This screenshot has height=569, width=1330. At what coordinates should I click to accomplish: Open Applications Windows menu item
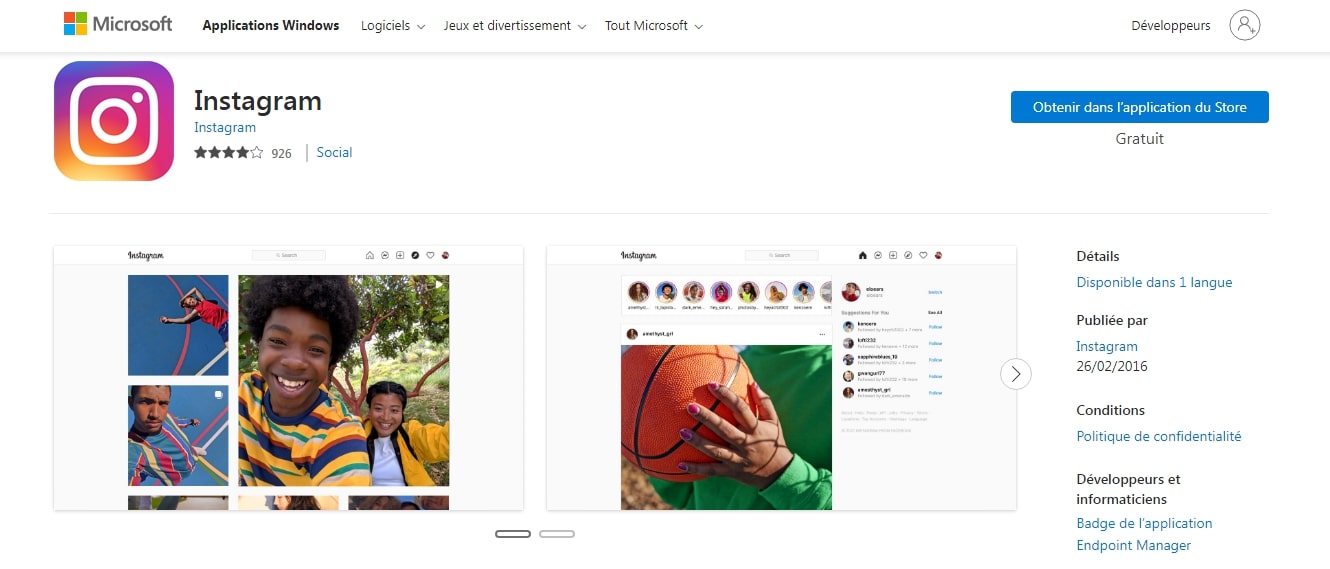[271, 26]
